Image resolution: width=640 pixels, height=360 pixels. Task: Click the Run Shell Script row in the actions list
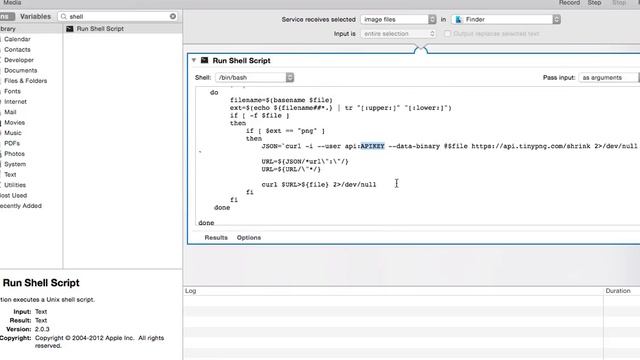coord(123,29)
